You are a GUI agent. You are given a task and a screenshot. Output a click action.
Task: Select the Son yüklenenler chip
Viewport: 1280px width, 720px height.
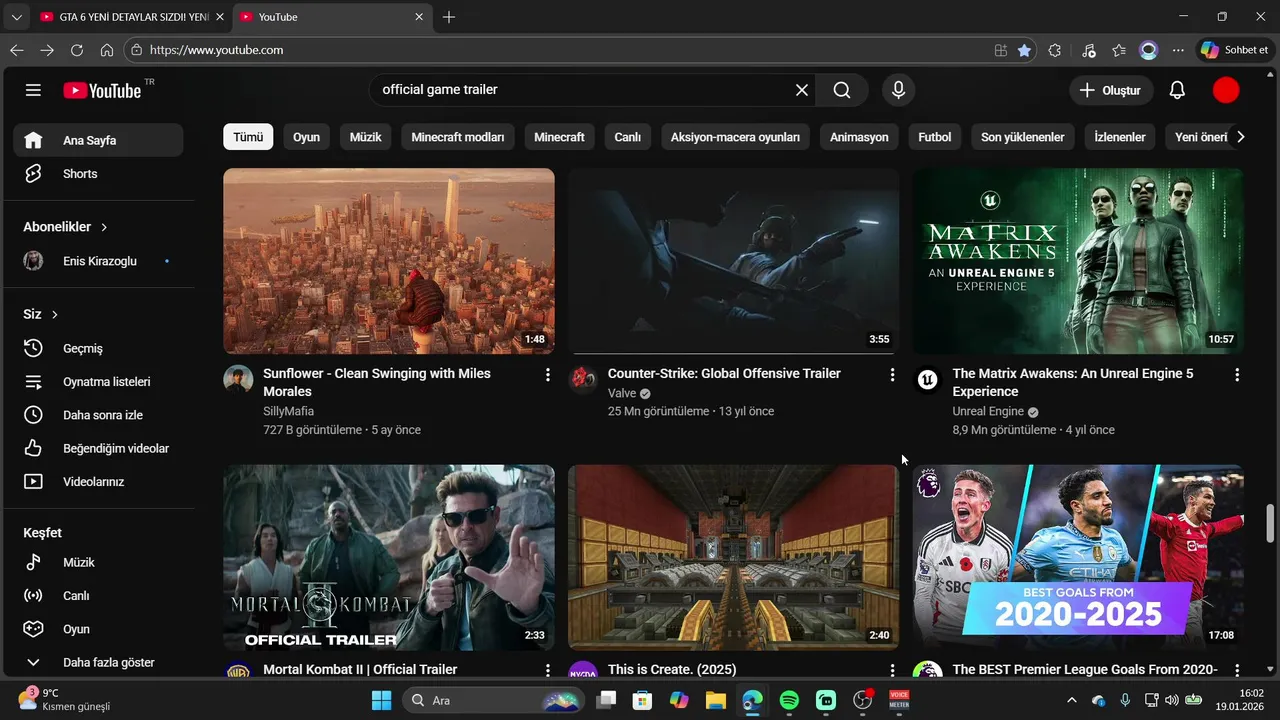click(x=1022, y=137)
